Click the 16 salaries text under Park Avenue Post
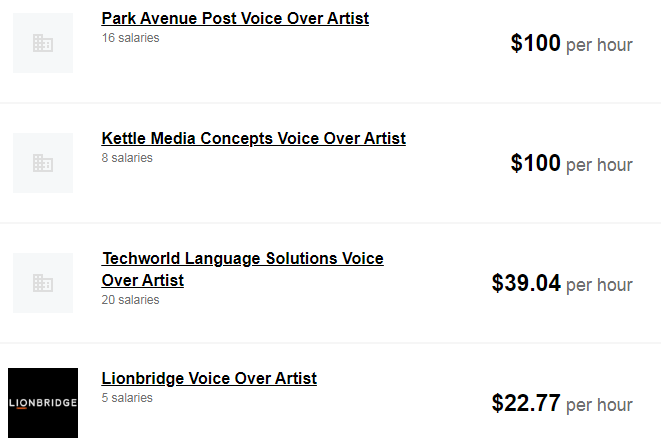The height and width of the screenshot is (447, 661). tap(130, 38)
